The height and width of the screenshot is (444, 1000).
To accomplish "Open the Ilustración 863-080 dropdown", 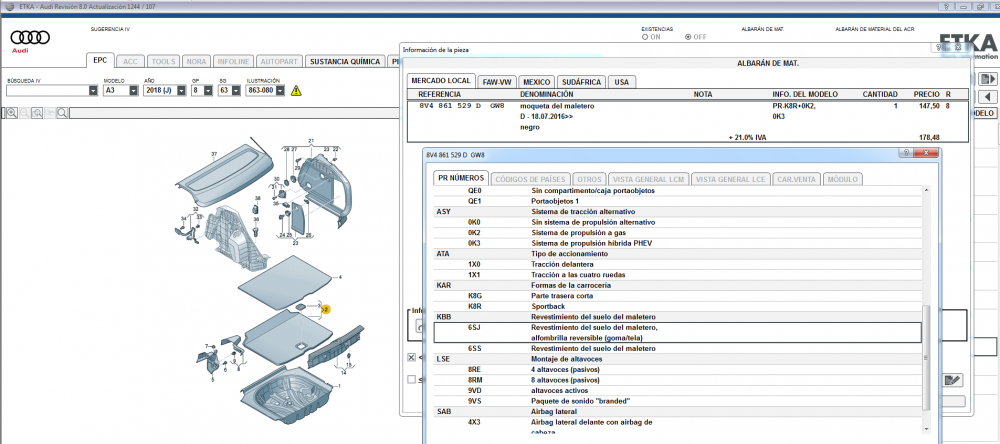I will [x=279, y=91].
